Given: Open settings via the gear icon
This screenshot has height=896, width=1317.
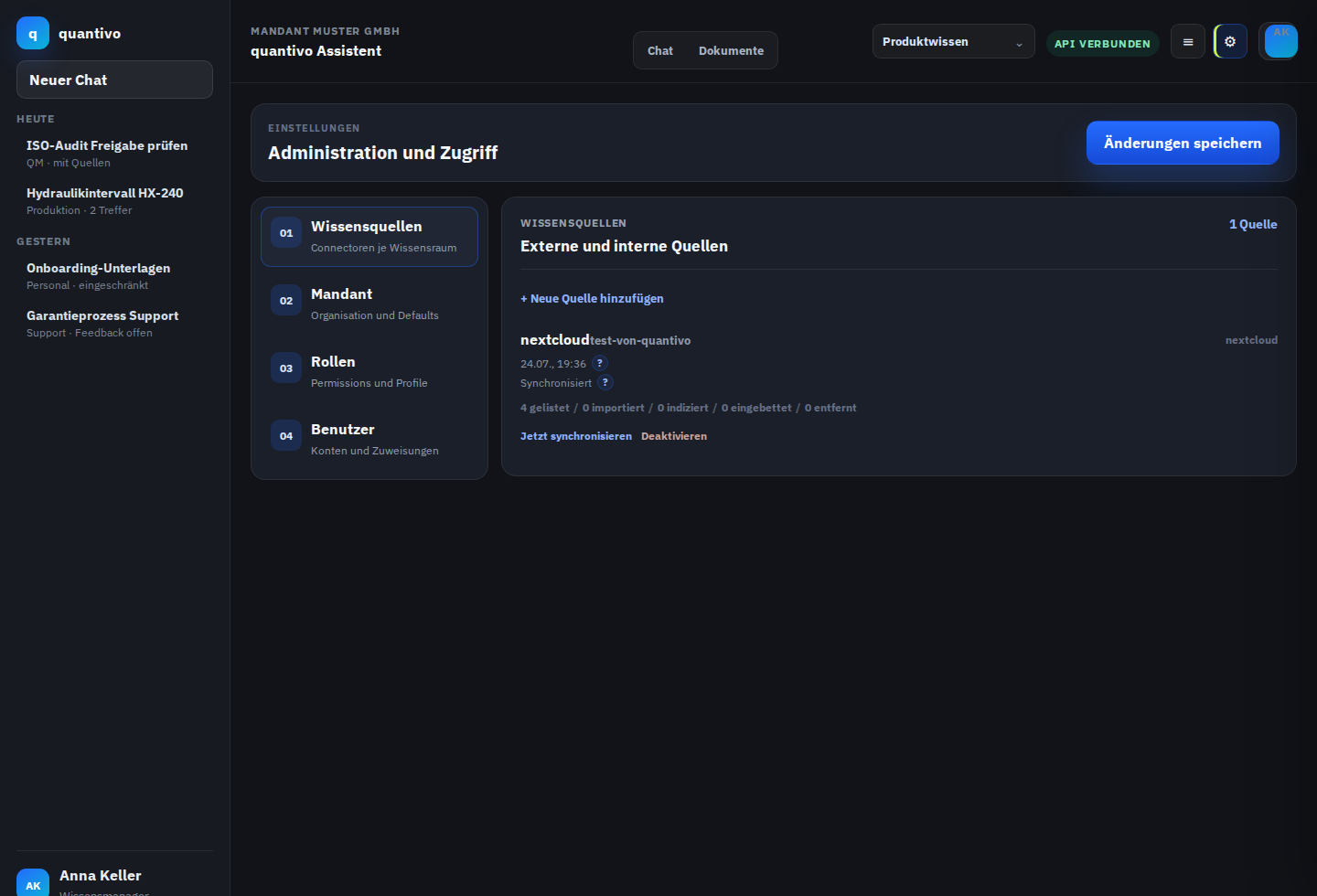Looking at the screenshot, I should (1230, 41).
